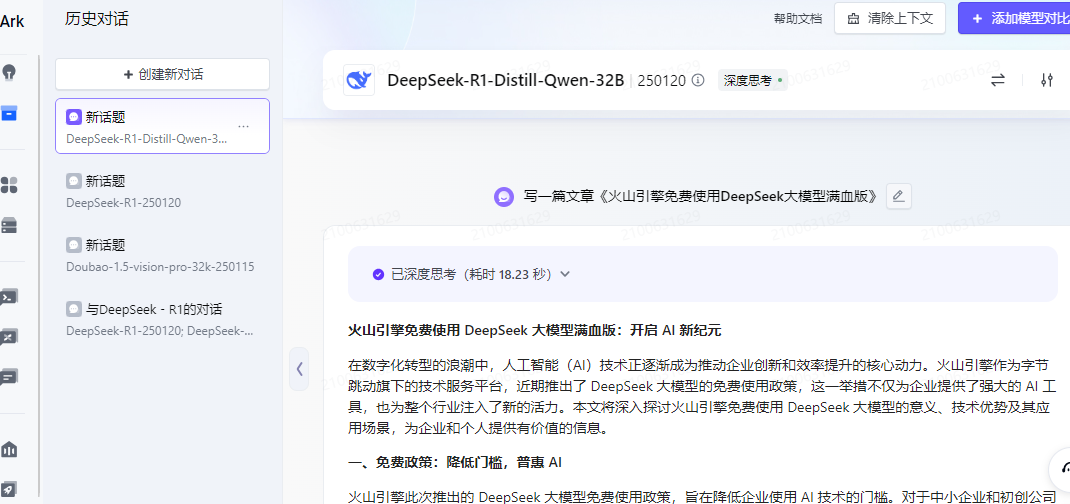Open the more options dots on selected conversation

(x=244, y=126)
